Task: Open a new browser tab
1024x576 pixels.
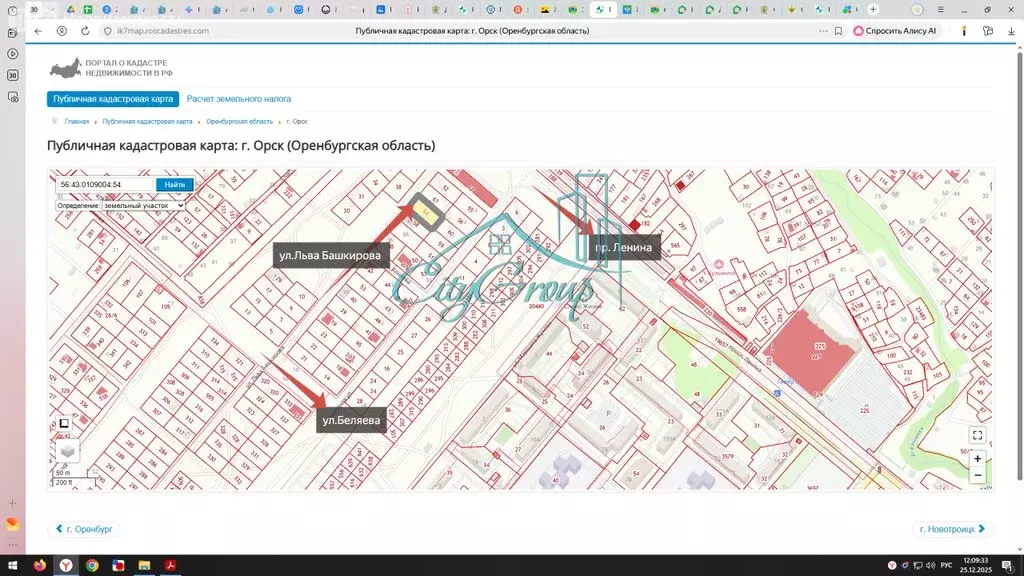Action: 873,9
